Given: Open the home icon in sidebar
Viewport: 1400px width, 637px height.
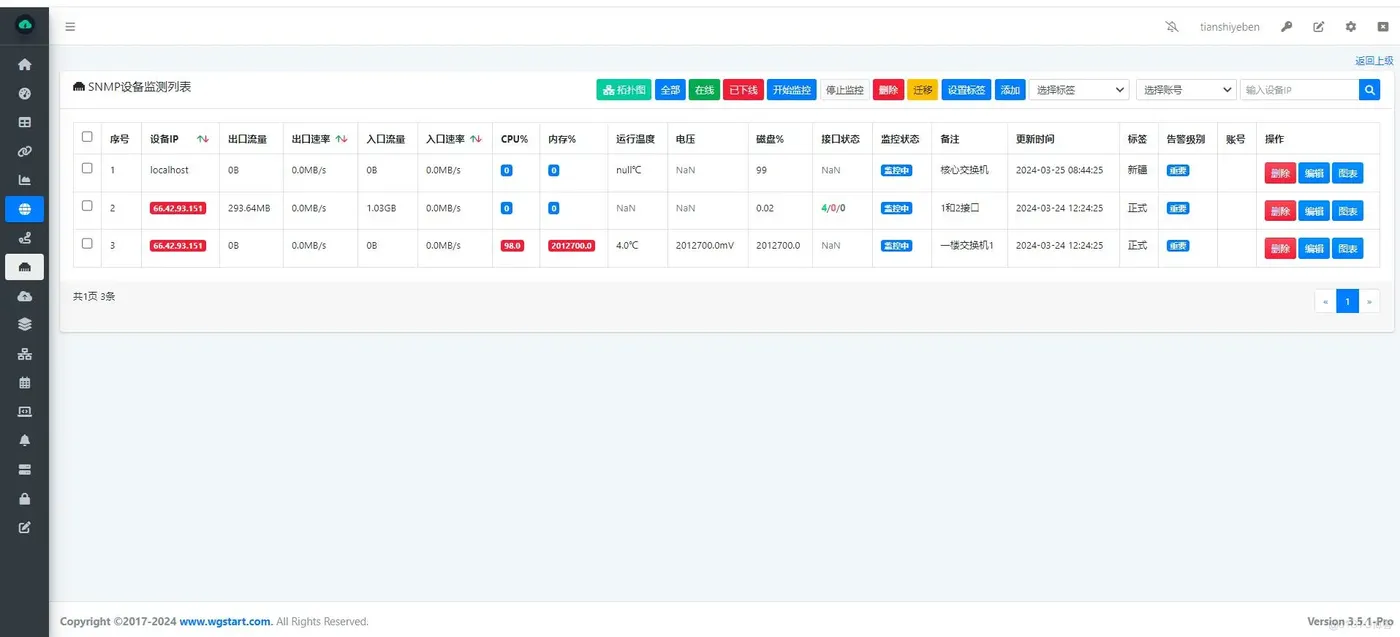Looking at the screenshot, I should pos(25,65).
